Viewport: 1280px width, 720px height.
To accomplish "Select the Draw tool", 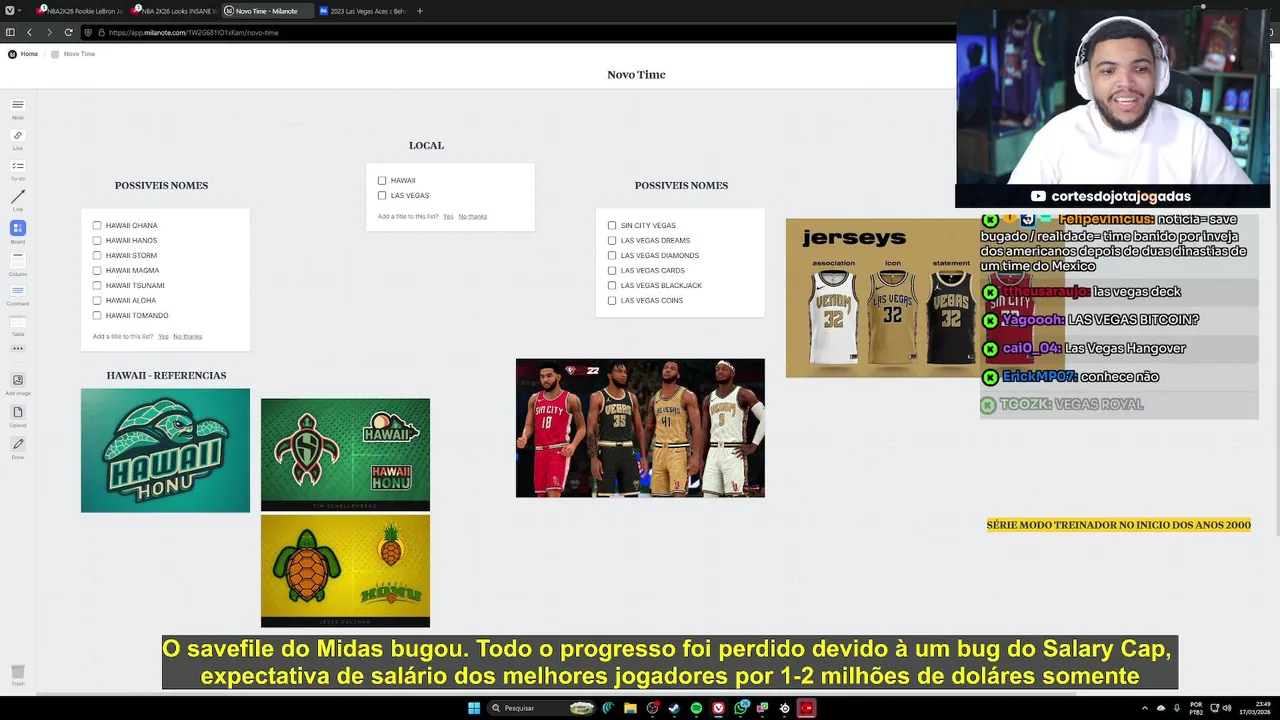I will click(x=18, y=447).
